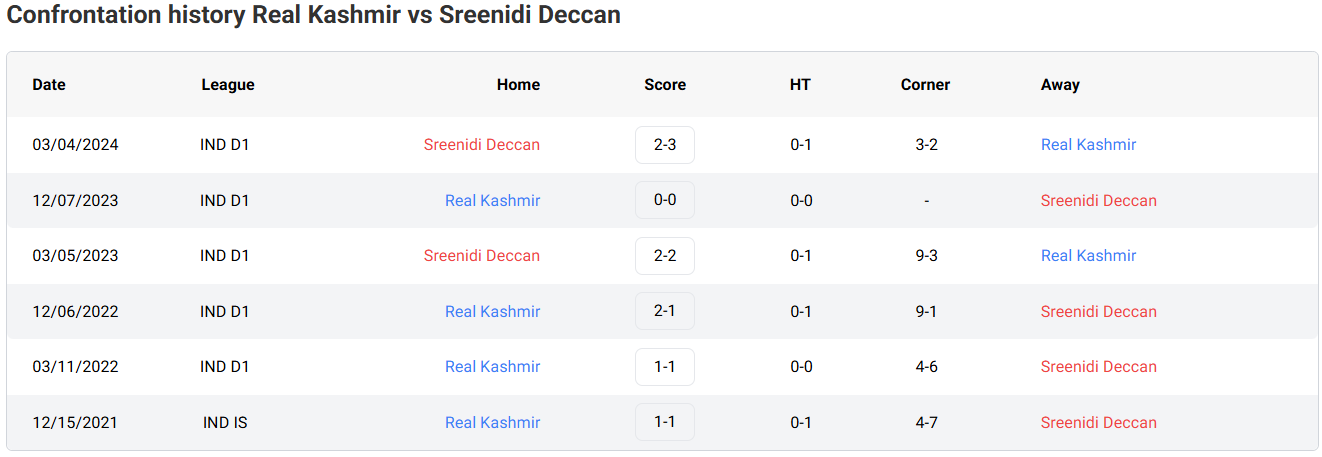Click the Corner column header
This screenshot has height=457, width=1322.
(x=925, y=85)
